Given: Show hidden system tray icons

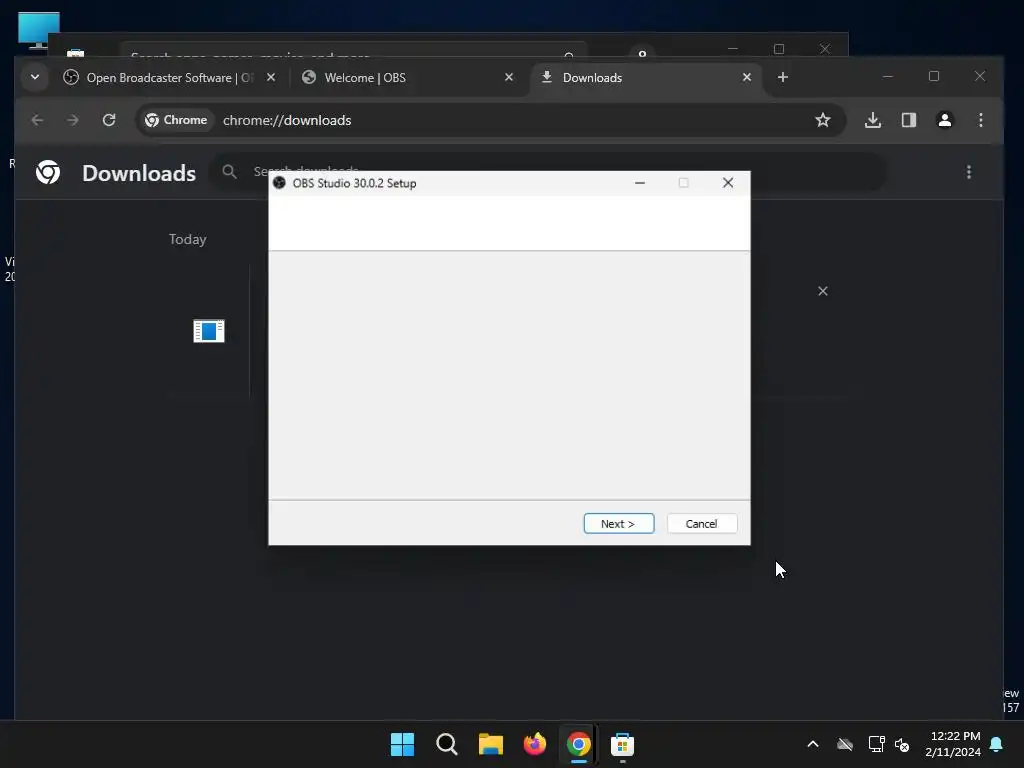Looking at the screenshot, I should click(813, 744).
